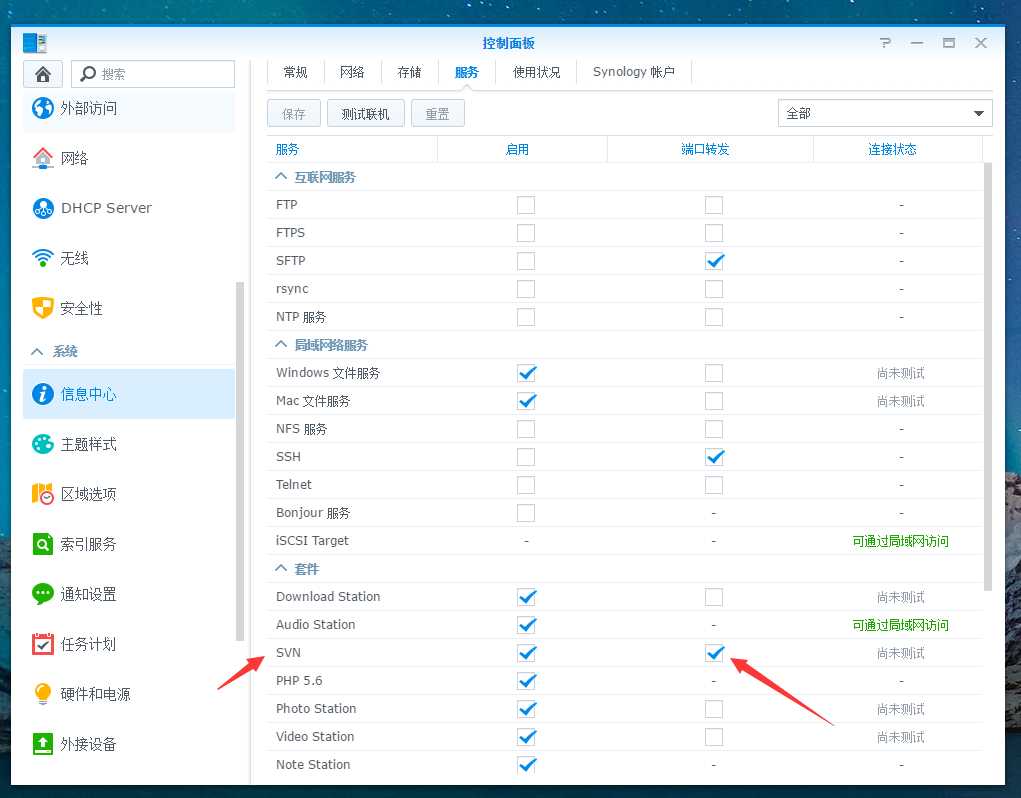Focus the 搜索 input field
This screenshot has height=798, width=1021.
point(152,74)
